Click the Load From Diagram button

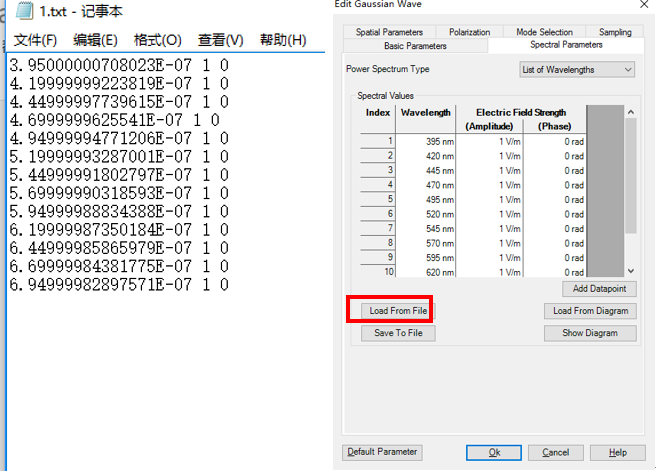589,311
